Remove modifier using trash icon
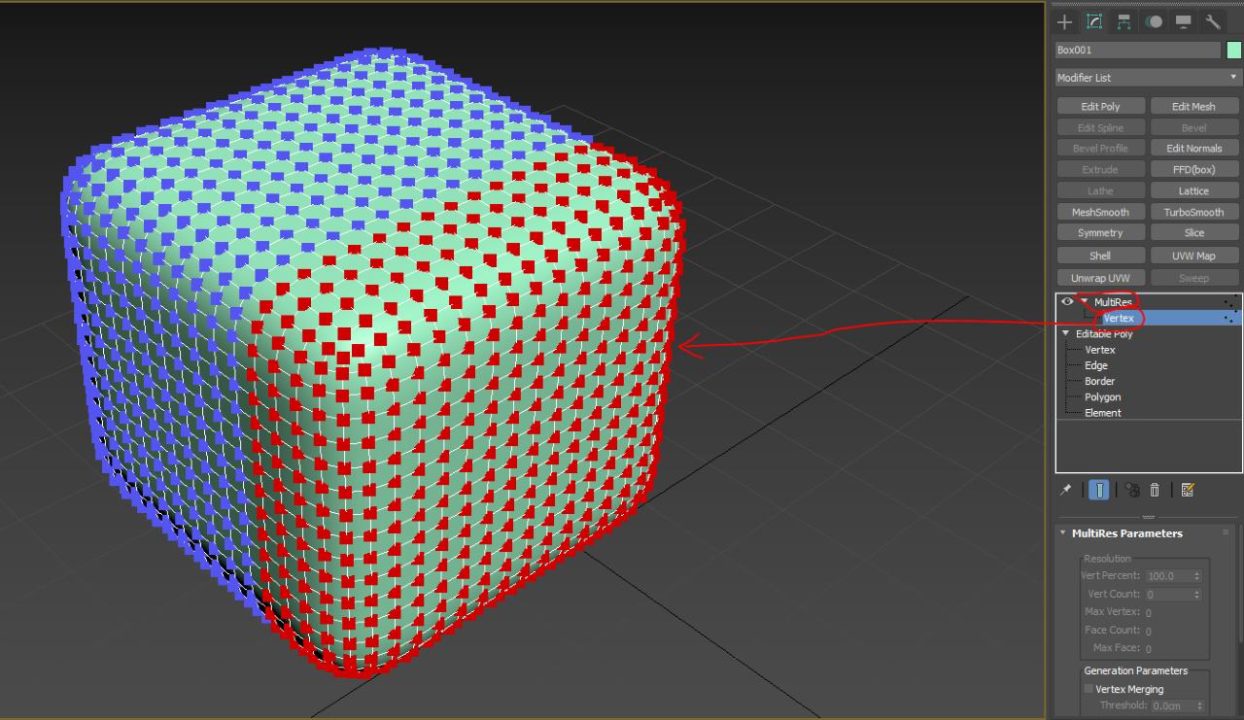The height and width of the screenshot is (720, 1244). pyautogui.click(x=1154, y=490)
